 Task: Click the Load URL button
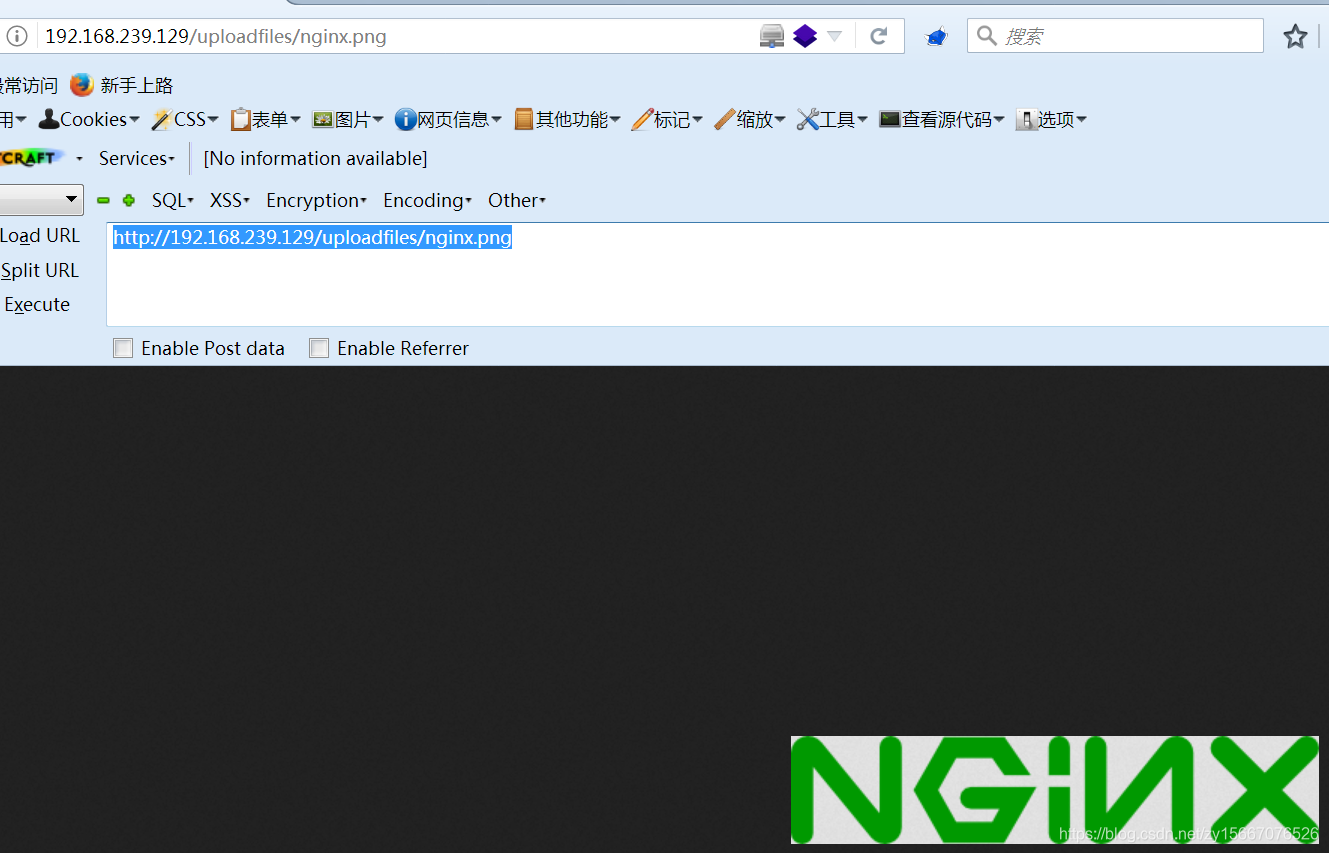point(40,235)
